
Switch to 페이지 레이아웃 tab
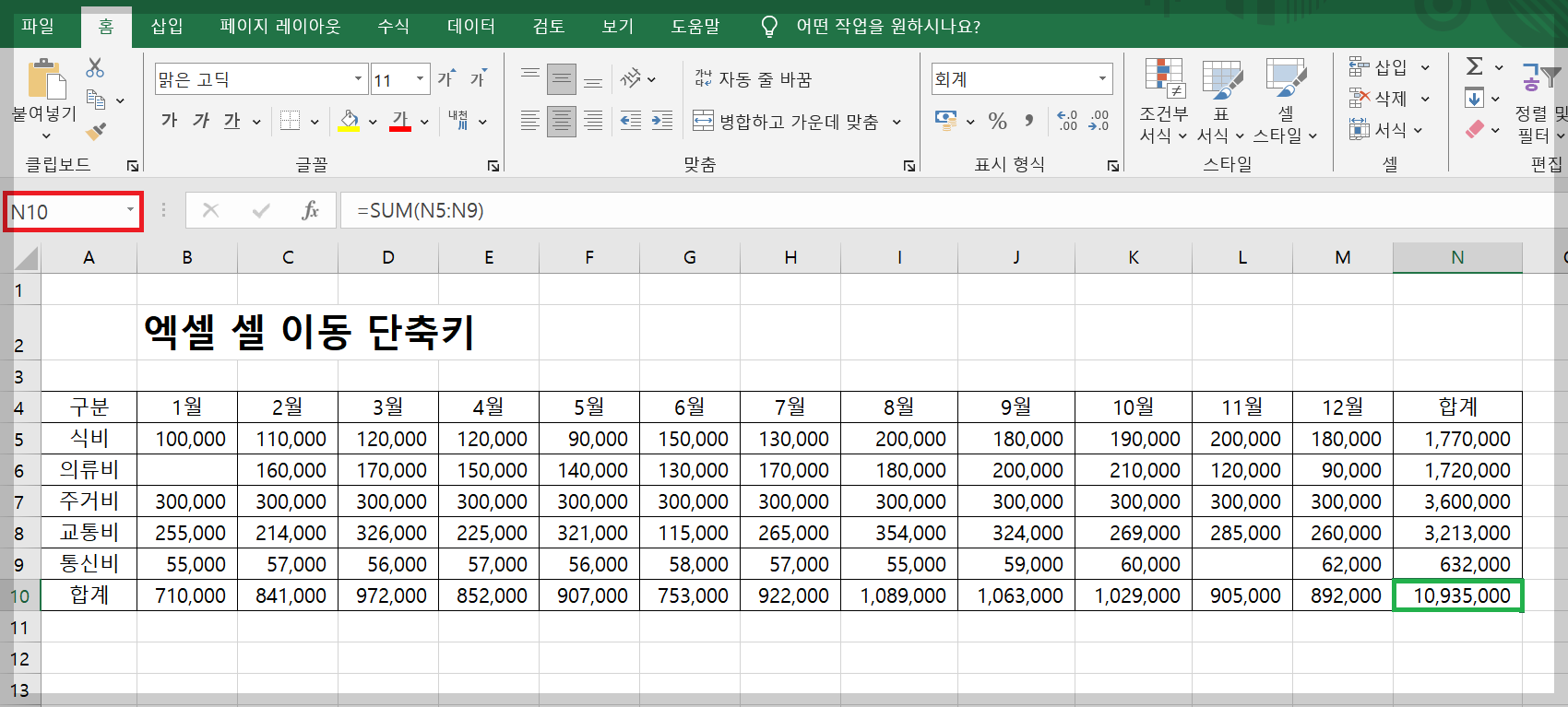280,26
